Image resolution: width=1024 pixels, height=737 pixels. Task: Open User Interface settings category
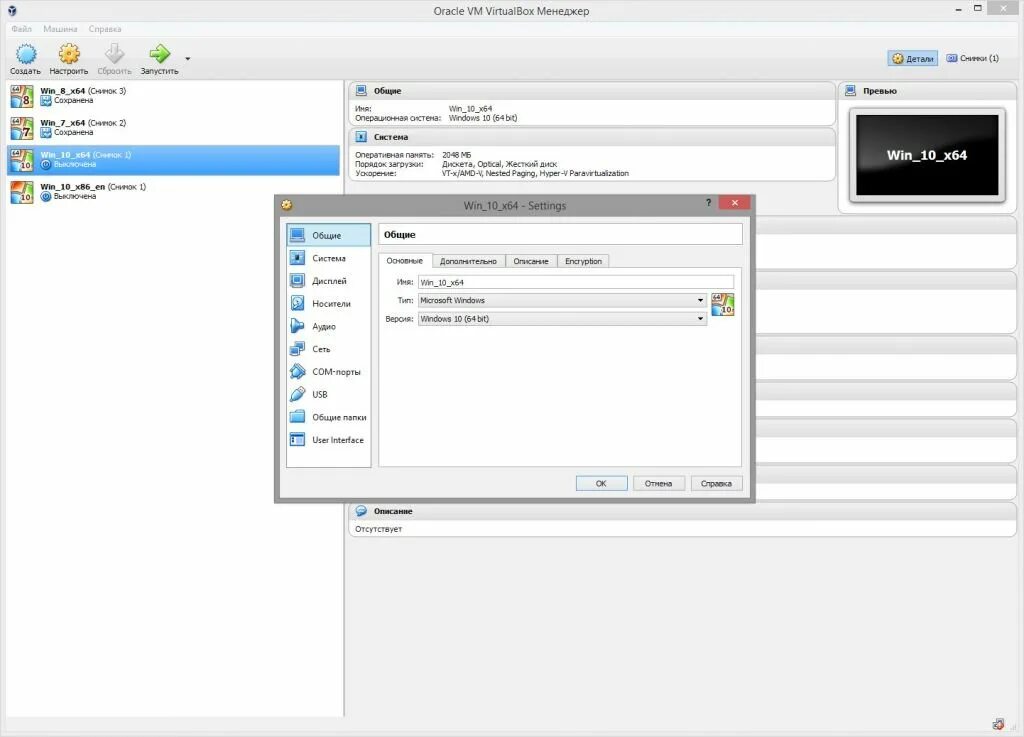pyautogui.click(x=328, y=440)
